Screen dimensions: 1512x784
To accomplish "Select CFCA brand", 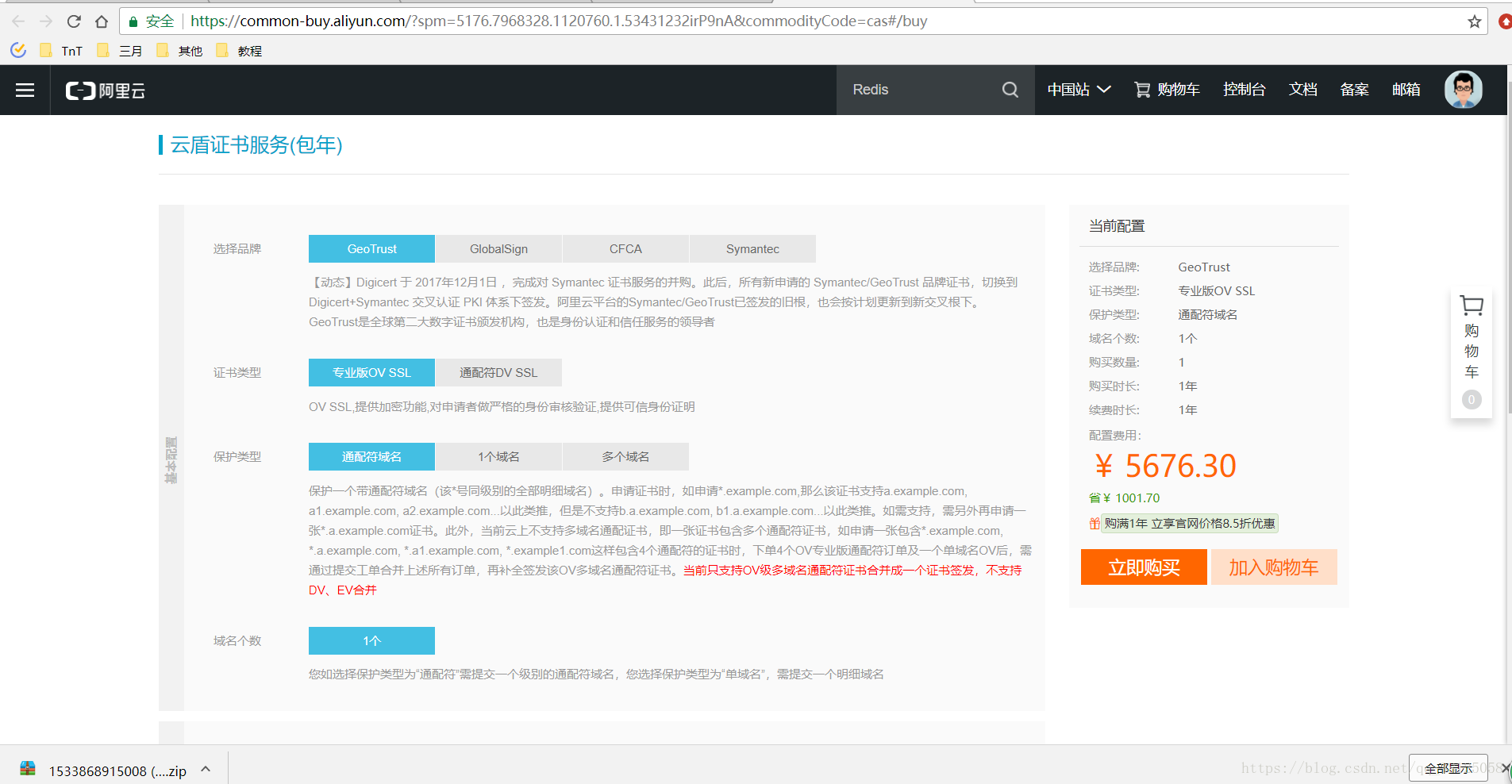I will (x=625, y=248).
